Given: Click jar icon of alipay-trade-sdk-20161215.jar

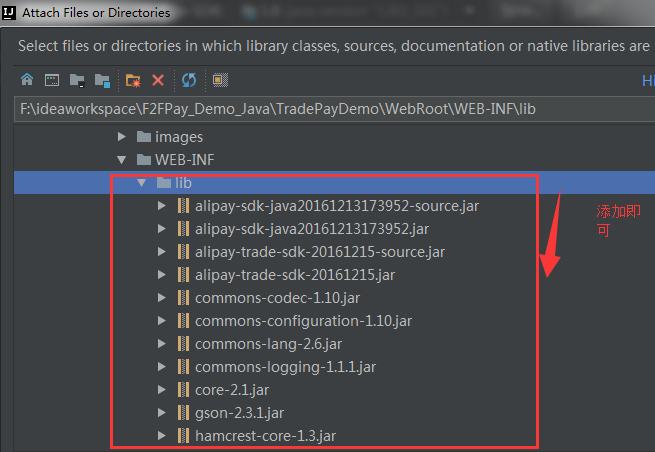Looking at the screenshot, I should pos(183,274).
